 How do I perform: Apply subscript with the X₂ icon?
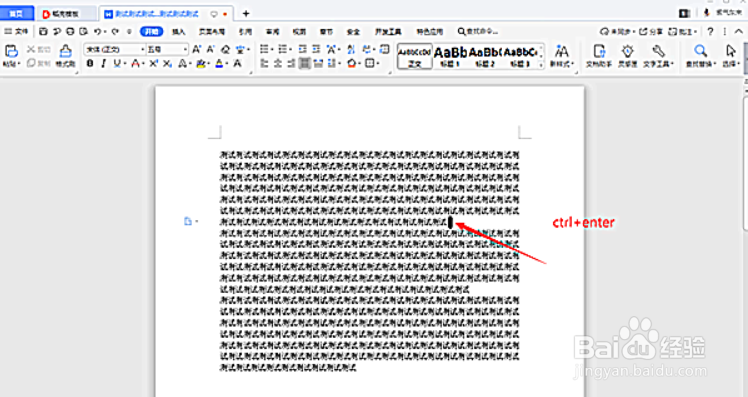click(167, 63)
